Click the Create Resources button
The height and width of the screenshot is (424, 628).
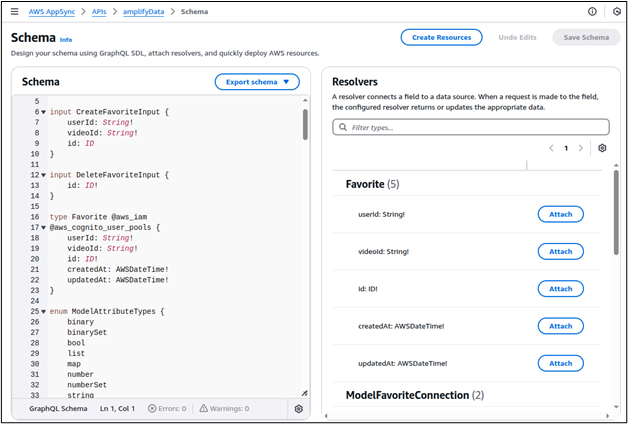pyautogui.click(x=441, y=37)
